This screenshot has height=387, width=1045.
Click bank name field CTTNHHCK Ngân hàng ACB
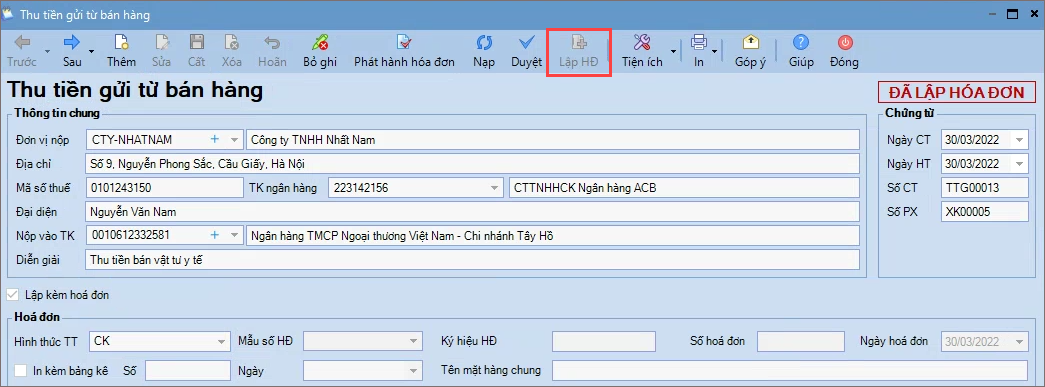684,188
